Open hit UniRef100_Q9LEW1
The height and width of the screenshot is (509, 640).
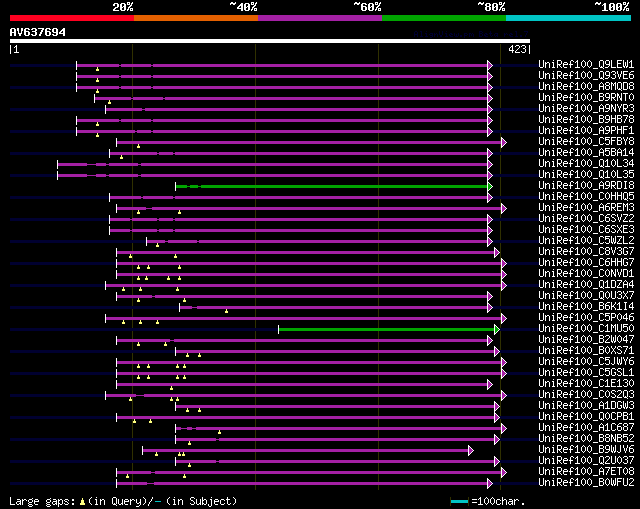tap(586, 64)
